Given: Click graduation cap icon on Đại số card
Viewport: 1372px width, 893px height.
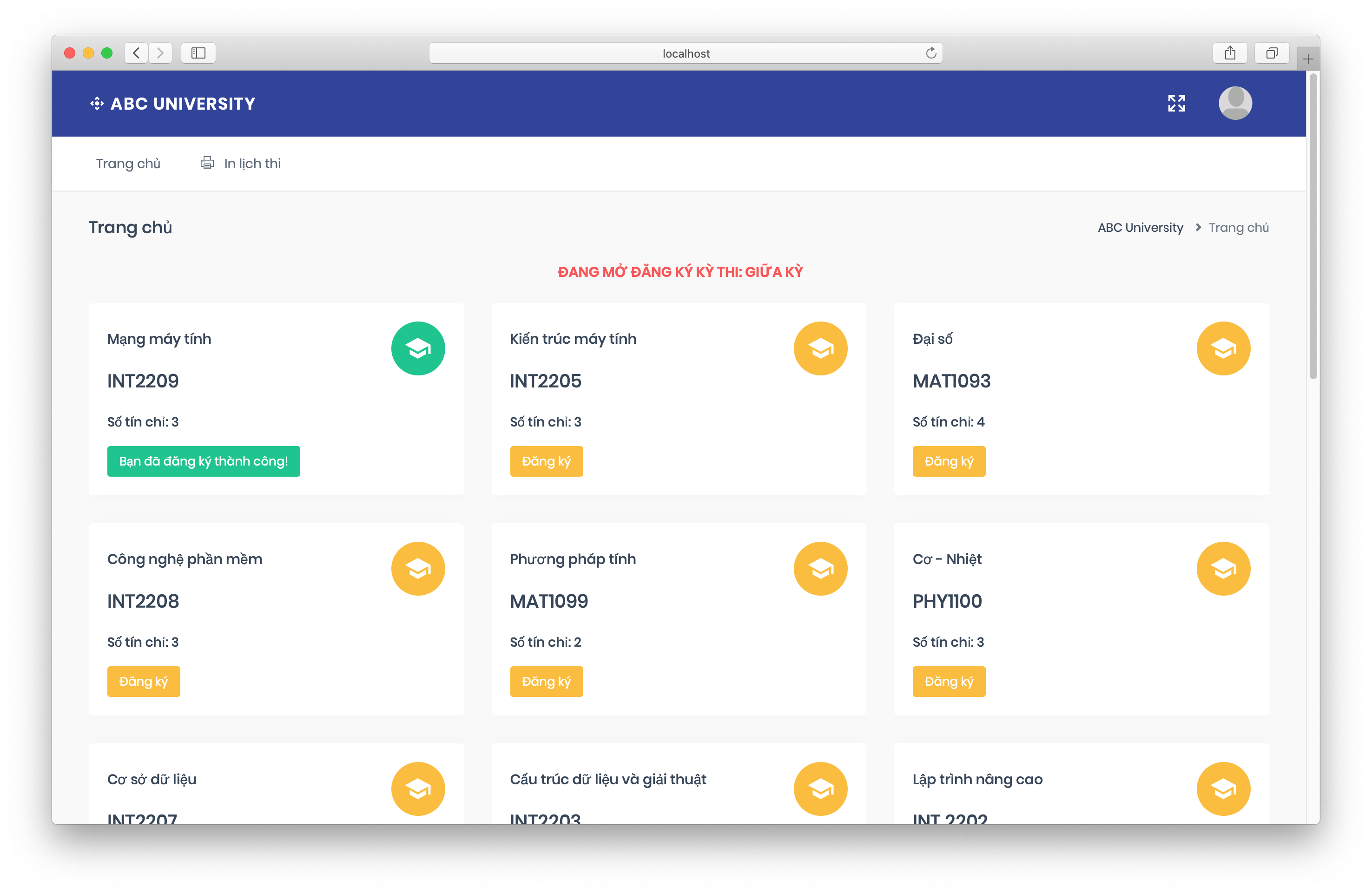Looking at the screenshot, I should (1223, 348).
